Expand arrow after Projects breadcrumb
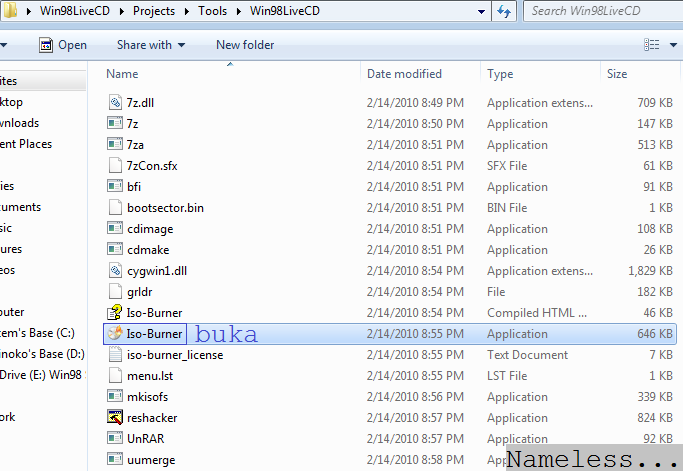This screenshot has height=471, width=683. tap(187, 11)
